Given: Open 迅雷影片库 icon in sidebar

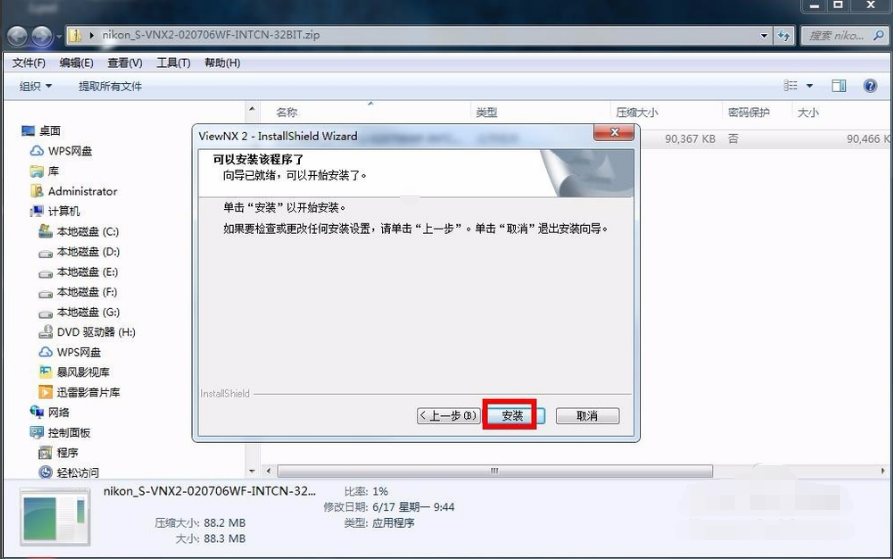Looking at the screenshot, I should (45, 392).
